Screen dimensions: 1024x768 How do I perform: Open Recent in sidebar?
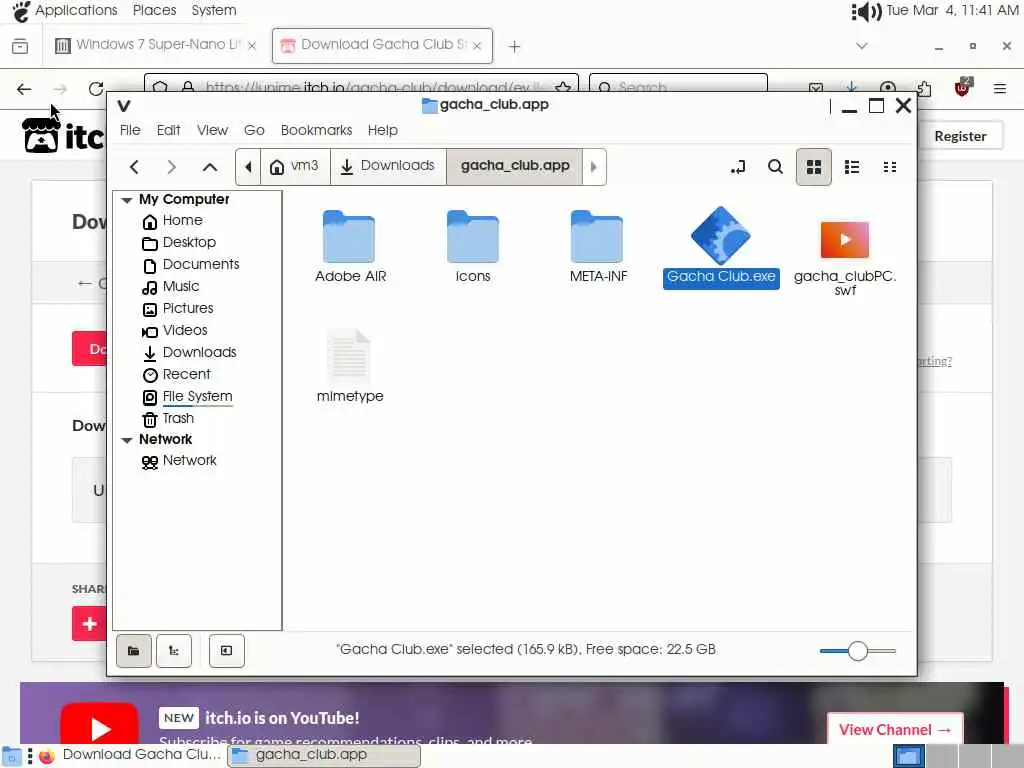176,375
